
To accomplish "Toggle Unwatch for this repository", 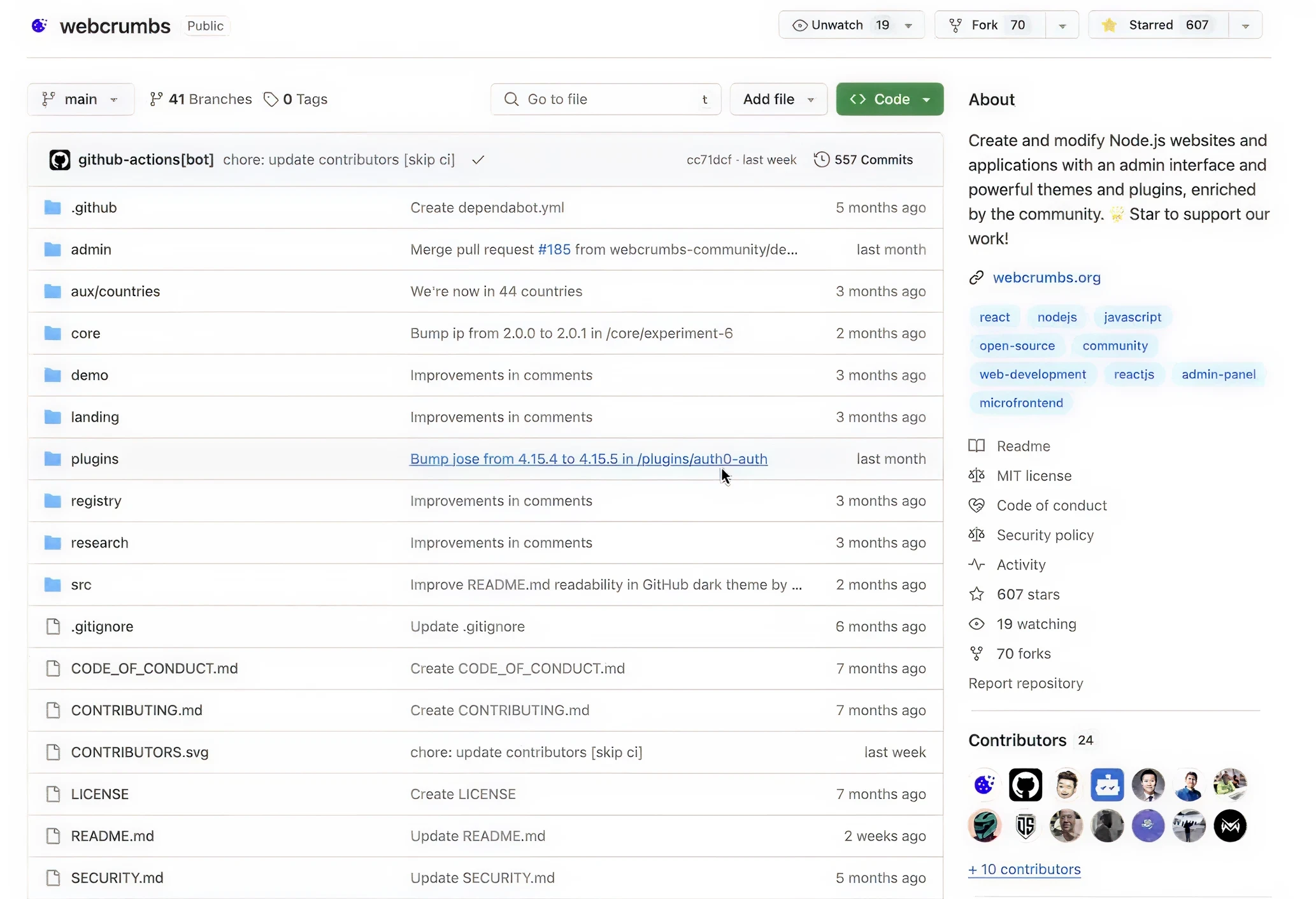I will (x=837, y=25).
